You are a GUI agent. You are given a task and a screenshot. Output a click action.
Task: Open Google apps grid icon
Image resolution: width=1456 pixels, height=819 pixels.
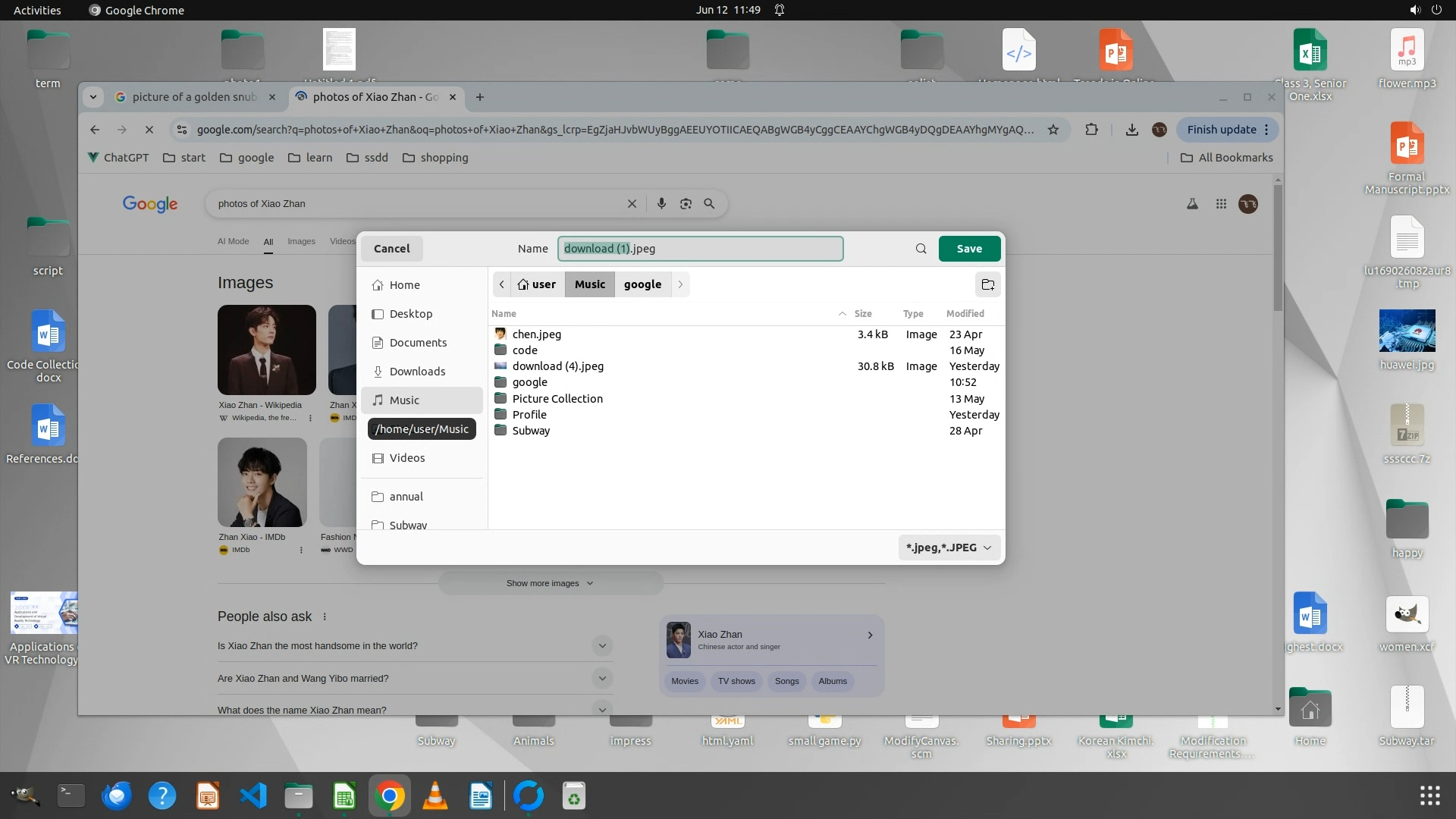[x=1221, y=204]
